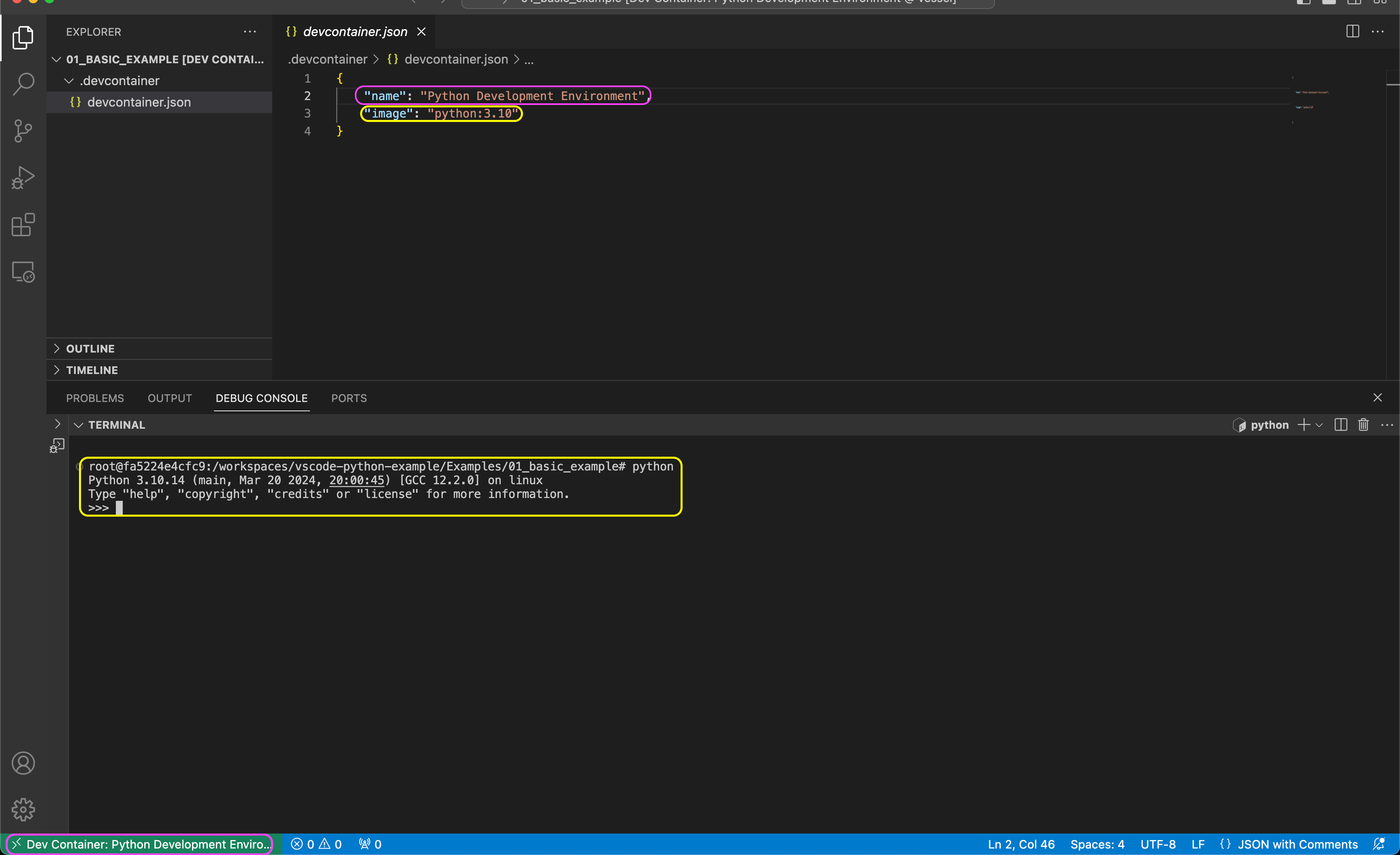Open the Extensions view
This screenshot has width=1400, height=855.
tap(23, 225)
